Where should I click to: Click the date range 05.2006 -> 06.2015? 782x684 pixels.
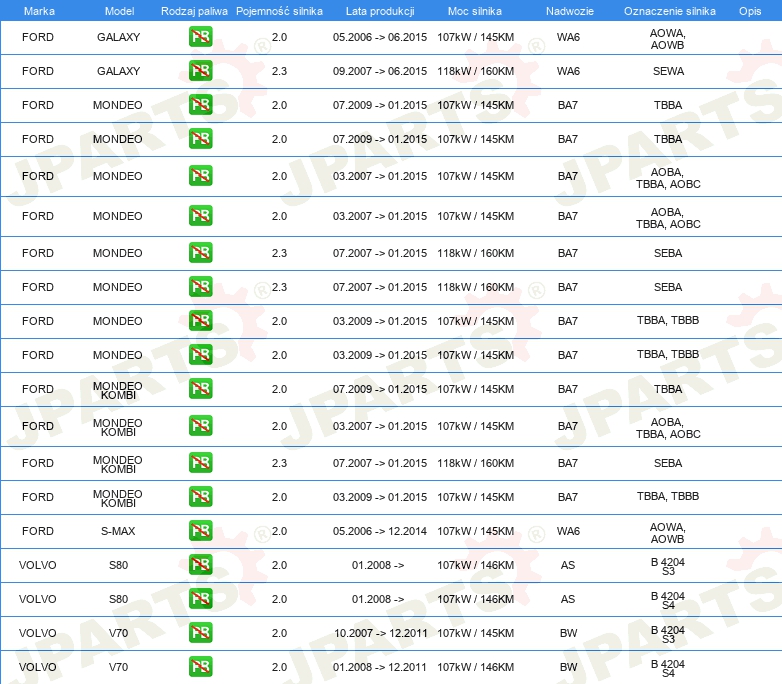380,37
